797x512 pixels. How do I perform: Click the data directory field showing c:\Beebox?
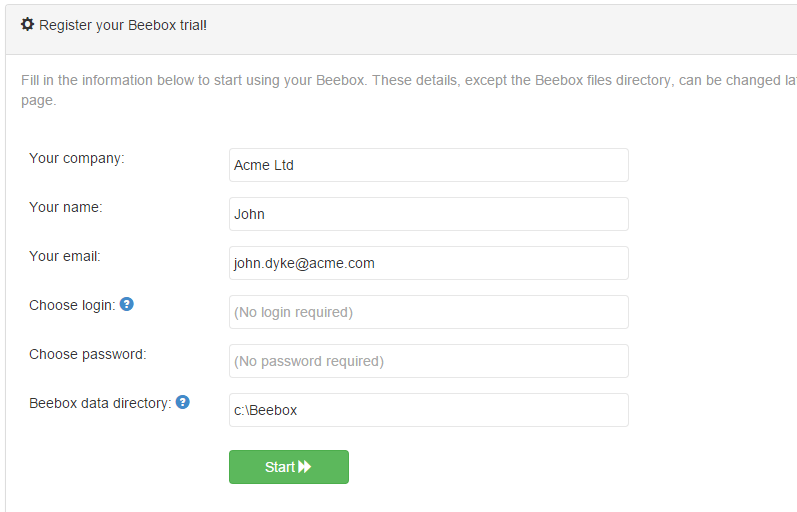pyautogui.click(x=428, y=410)
